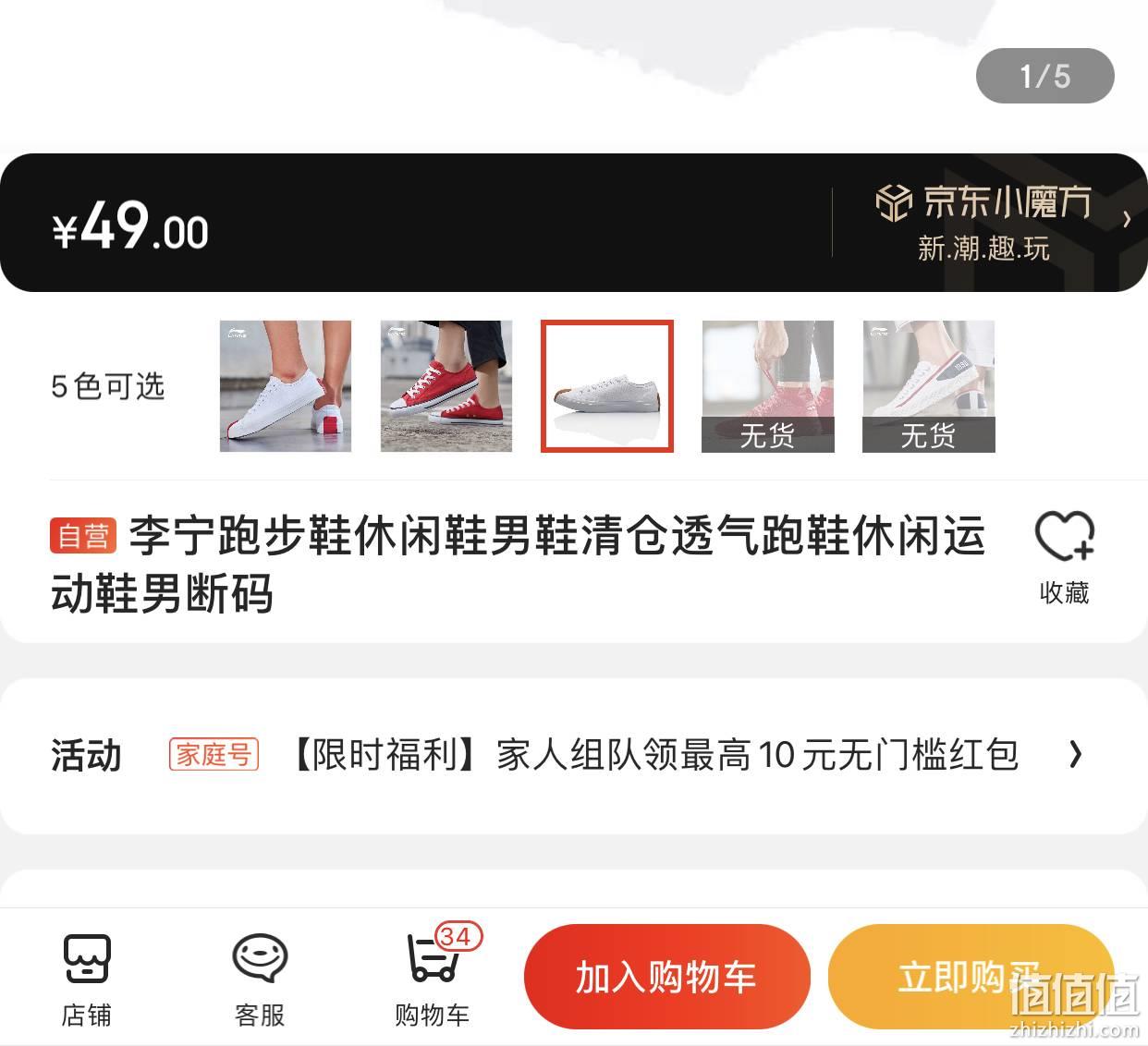The image size is (1148, 1046).
Task: Select the out-of-stock white and grey shoe option
Action: 929,386
